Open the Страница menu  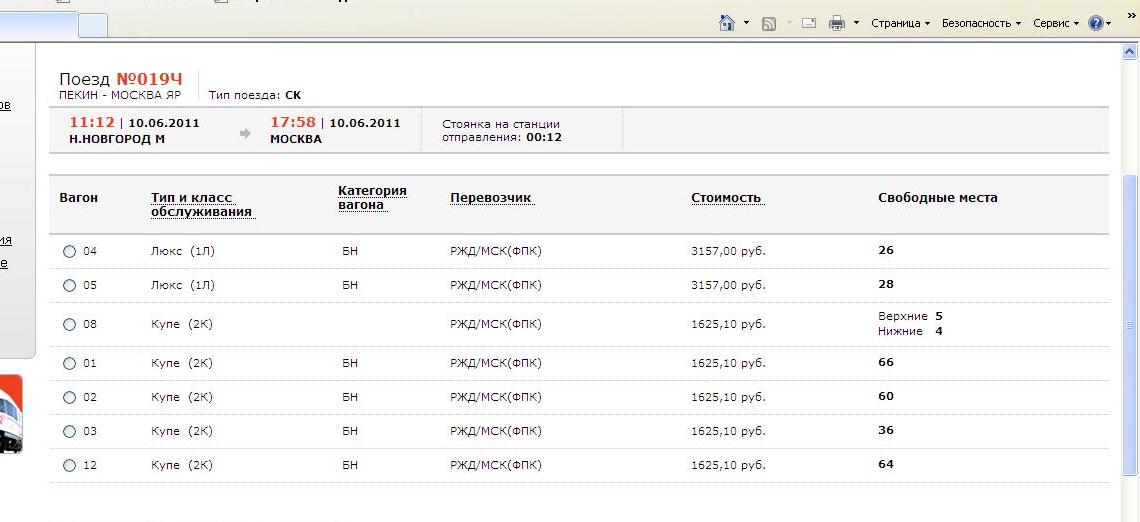(899, 23)
